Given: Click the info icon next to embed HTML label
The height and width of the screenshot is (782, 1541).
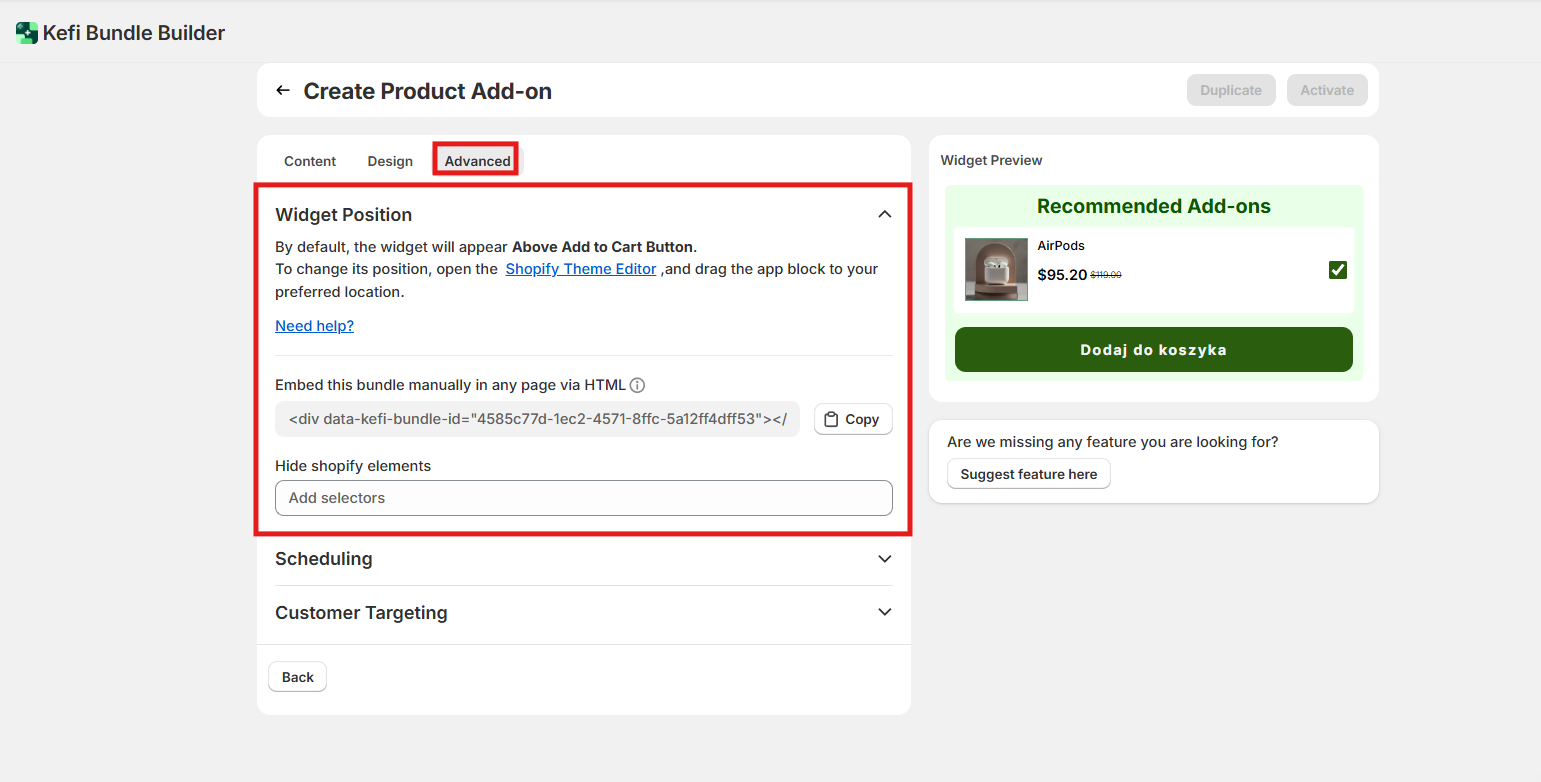Looking at the screenshot, I should tap(637, 385).
